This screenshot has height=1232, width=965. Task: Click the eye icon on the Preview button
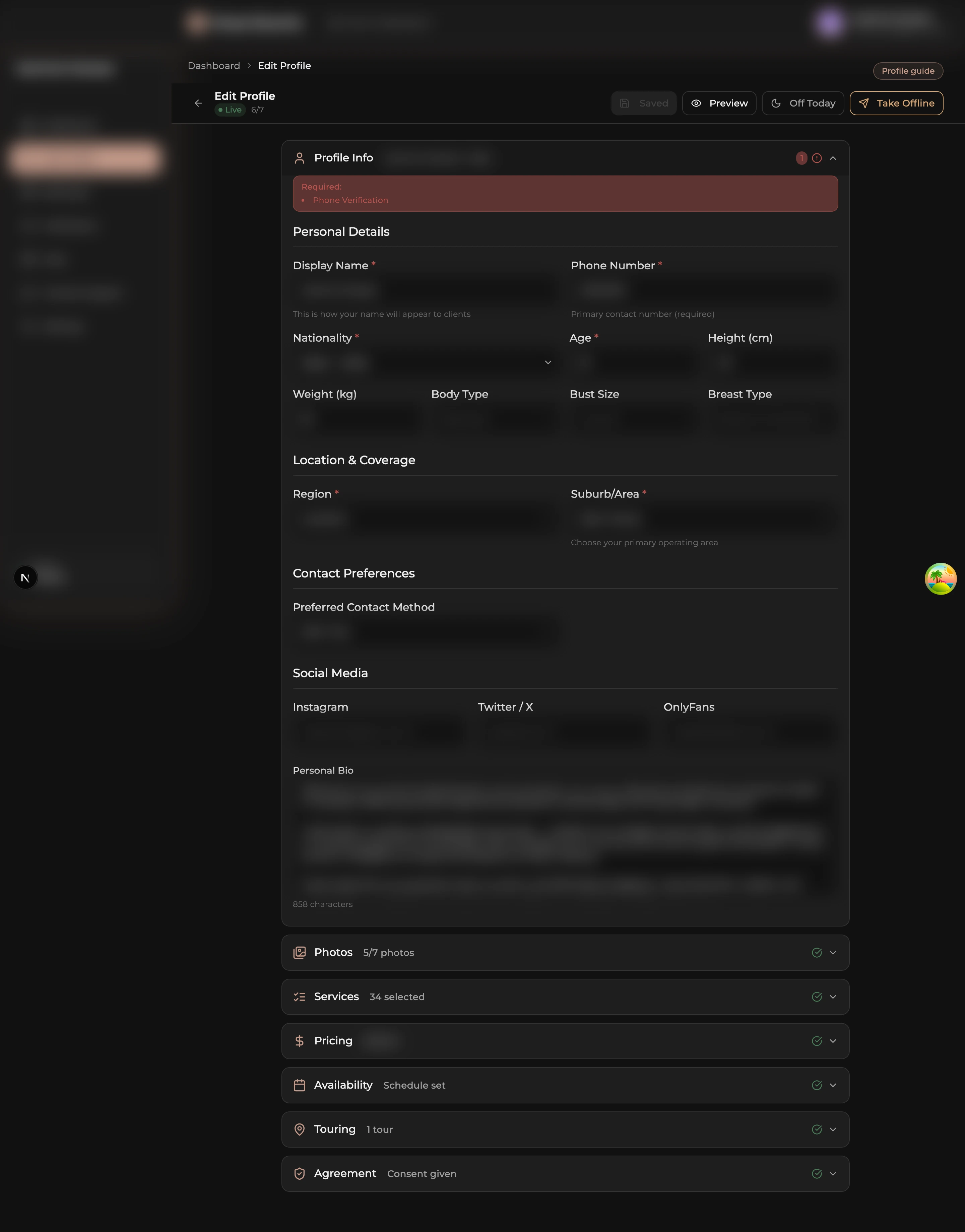point(697,103)
